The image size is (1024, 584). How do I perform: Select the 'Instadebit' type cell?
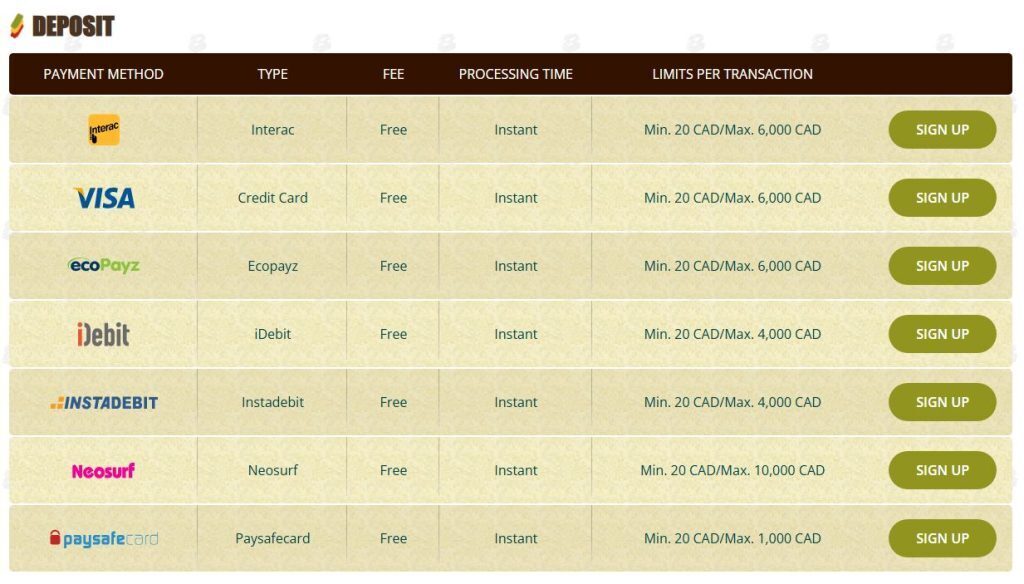point(272,402)
